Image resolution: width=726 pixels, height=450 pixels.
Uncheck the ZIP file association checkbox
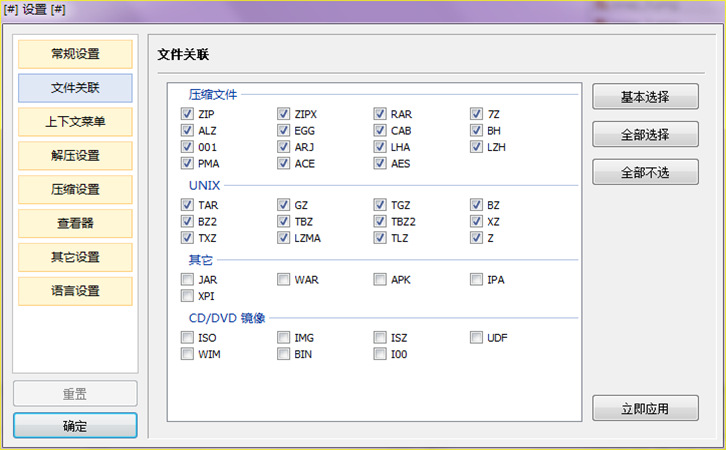click(x=188, y=114)
